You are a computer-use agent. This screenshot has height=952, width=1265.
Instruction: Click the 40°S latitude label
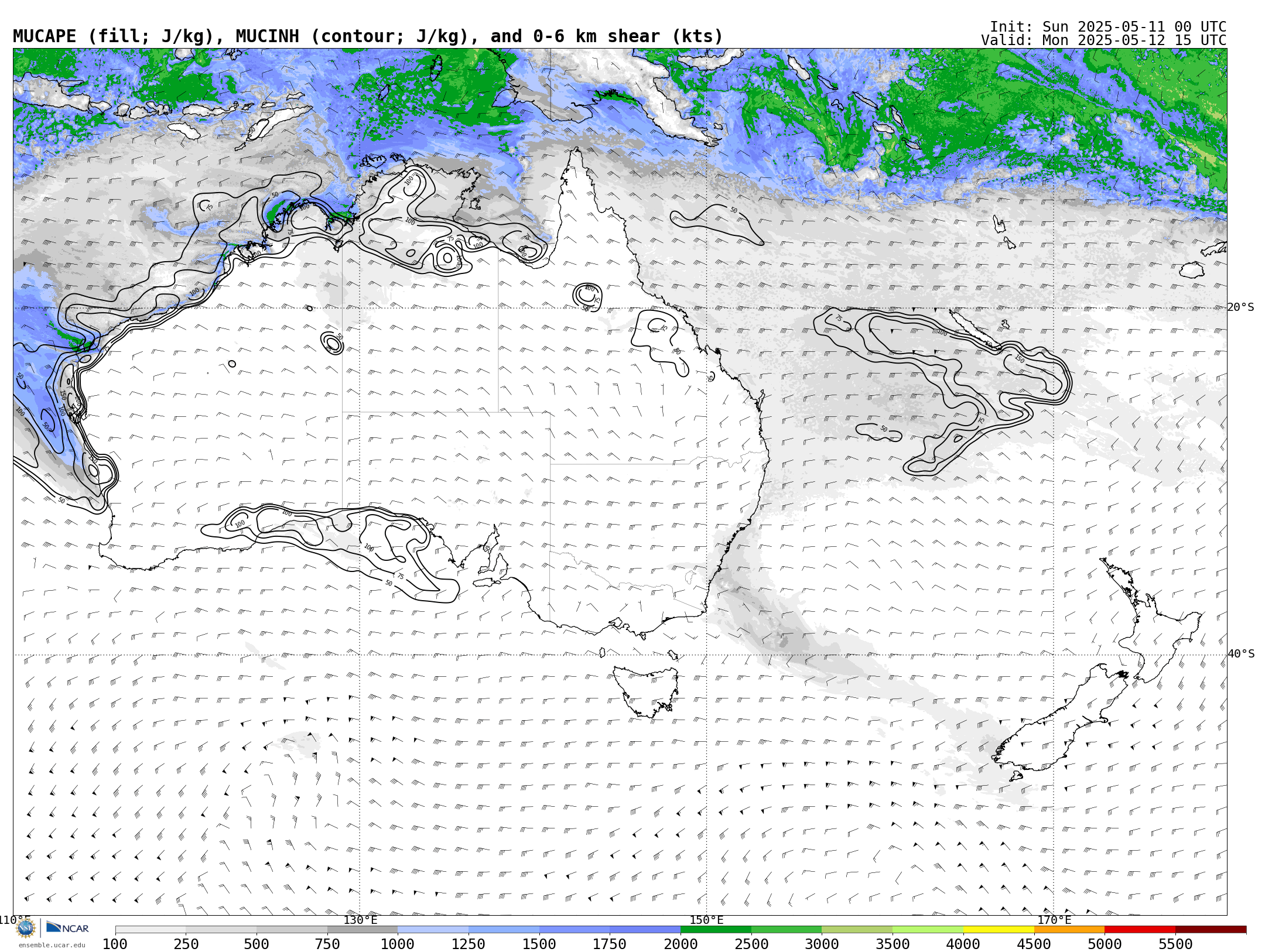pos(1241,654)
